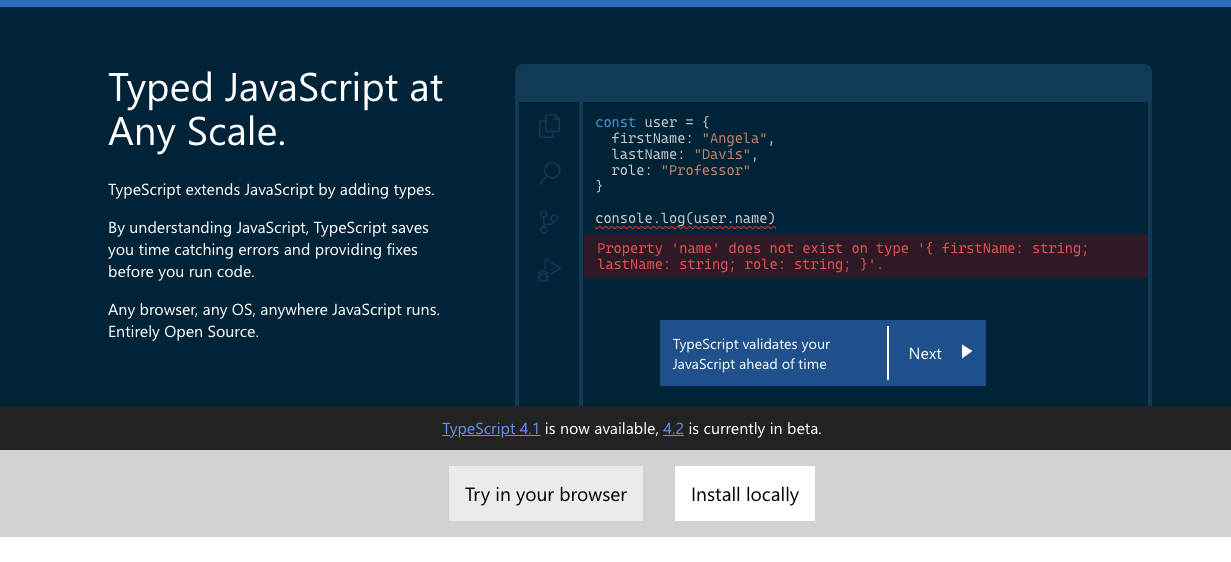Select the Source Control branch icon
The width and height of the screenshot is (1231, 562).
coord(549,221)
